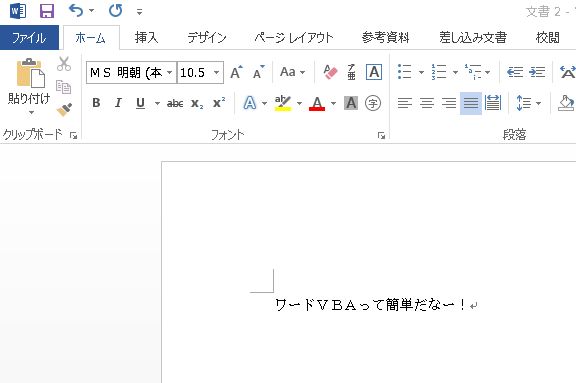Click the Cut scissors icon
The image size is (576, 383).
click(x=64, y=64)
